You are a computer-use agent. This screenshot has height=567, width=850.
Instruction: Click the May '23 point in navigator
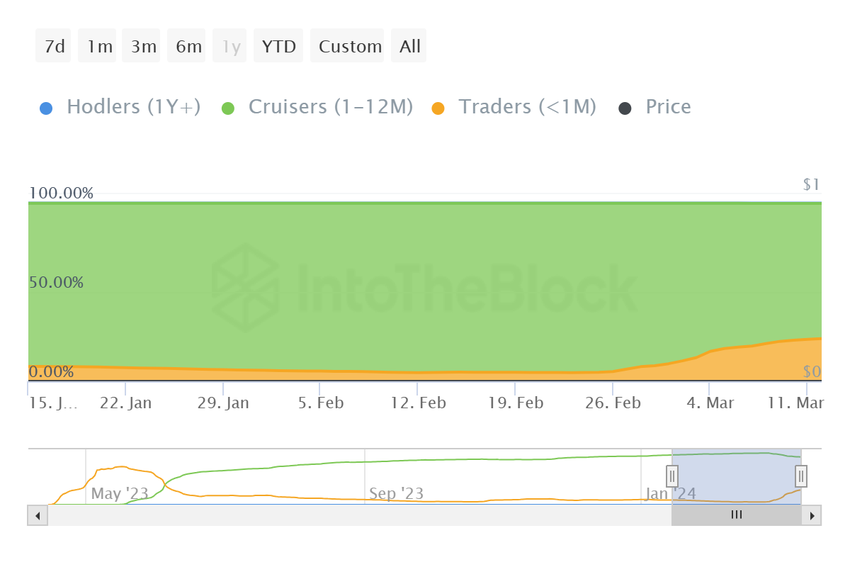[x=119, y=493]
